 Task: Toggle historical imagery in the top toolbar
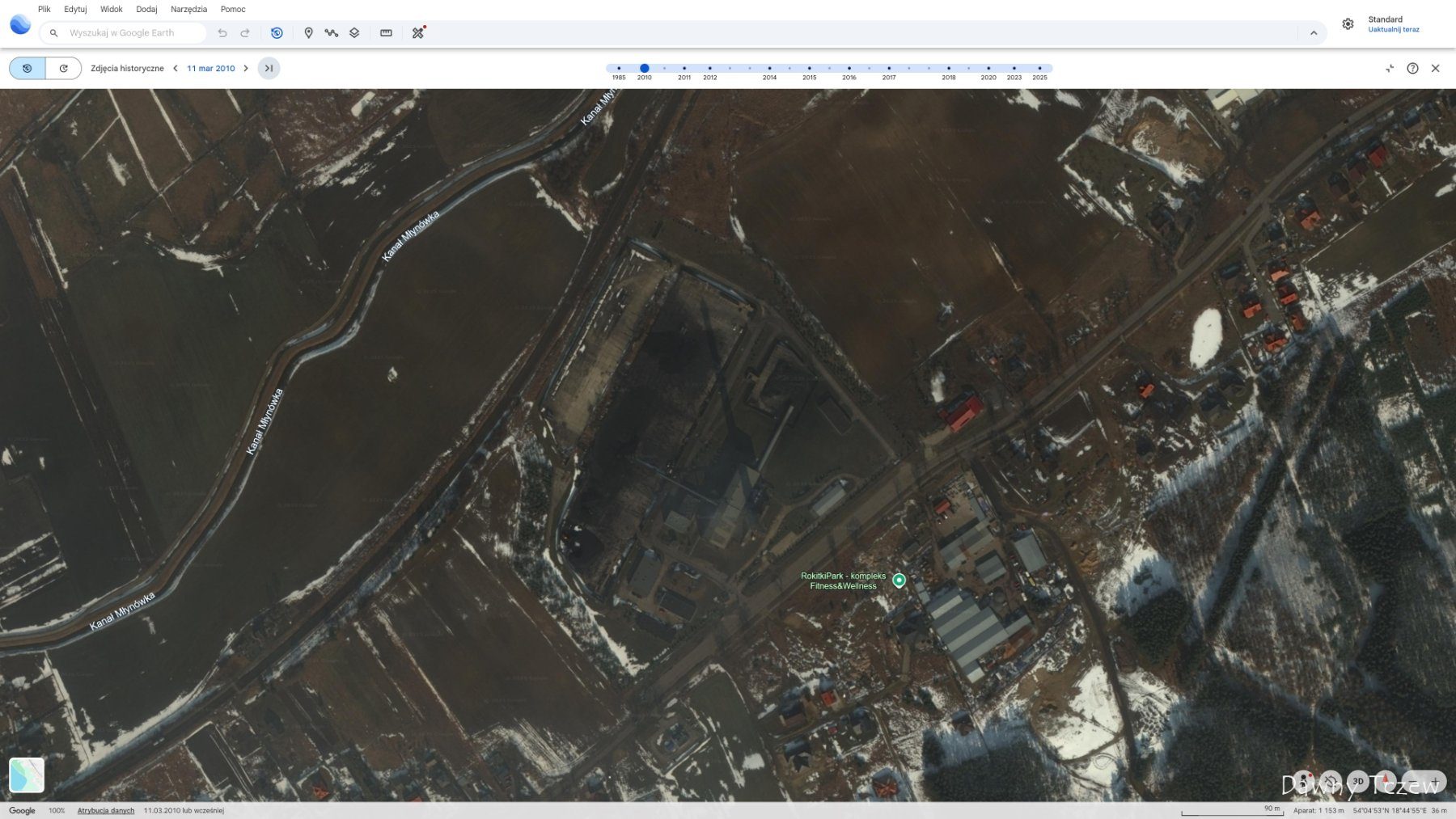tap(277, 33)
